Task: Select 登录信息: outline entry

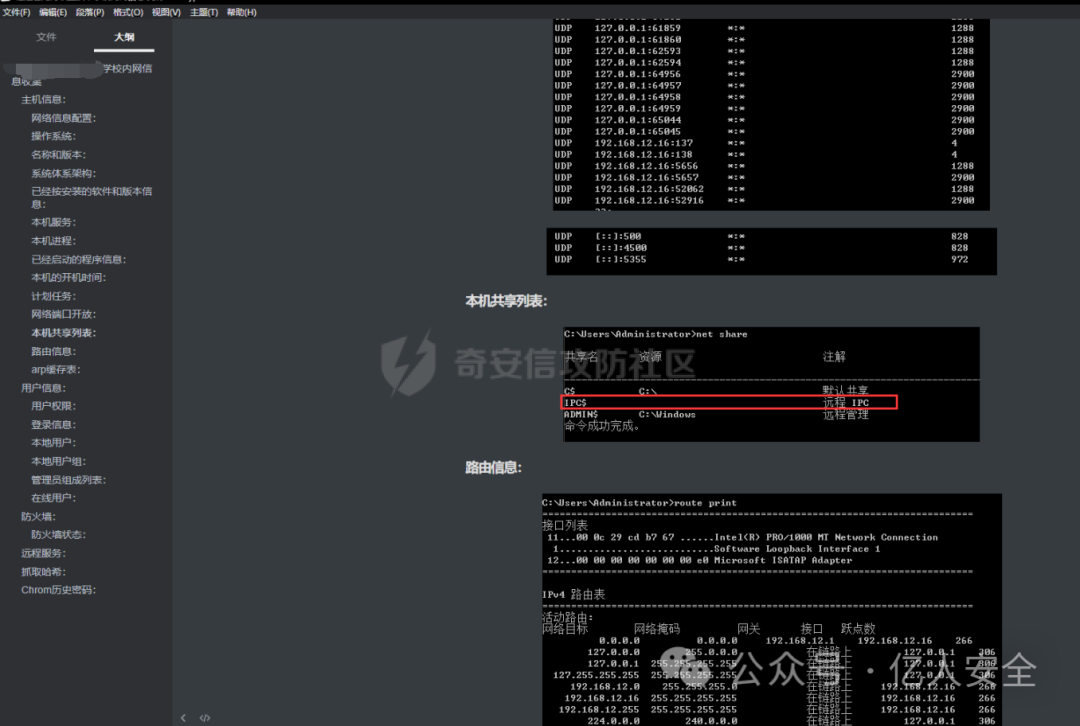Action: 53,425
